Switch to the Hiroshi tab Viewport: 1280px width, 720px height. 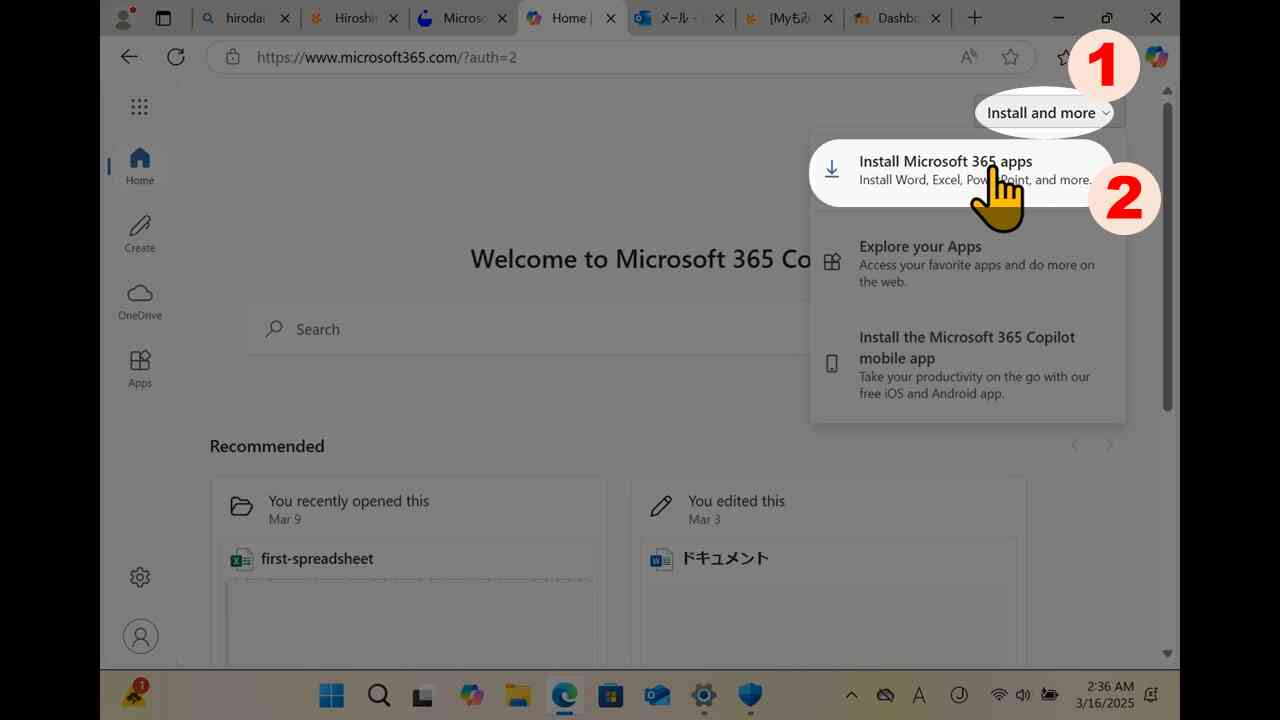coord(354,18)
